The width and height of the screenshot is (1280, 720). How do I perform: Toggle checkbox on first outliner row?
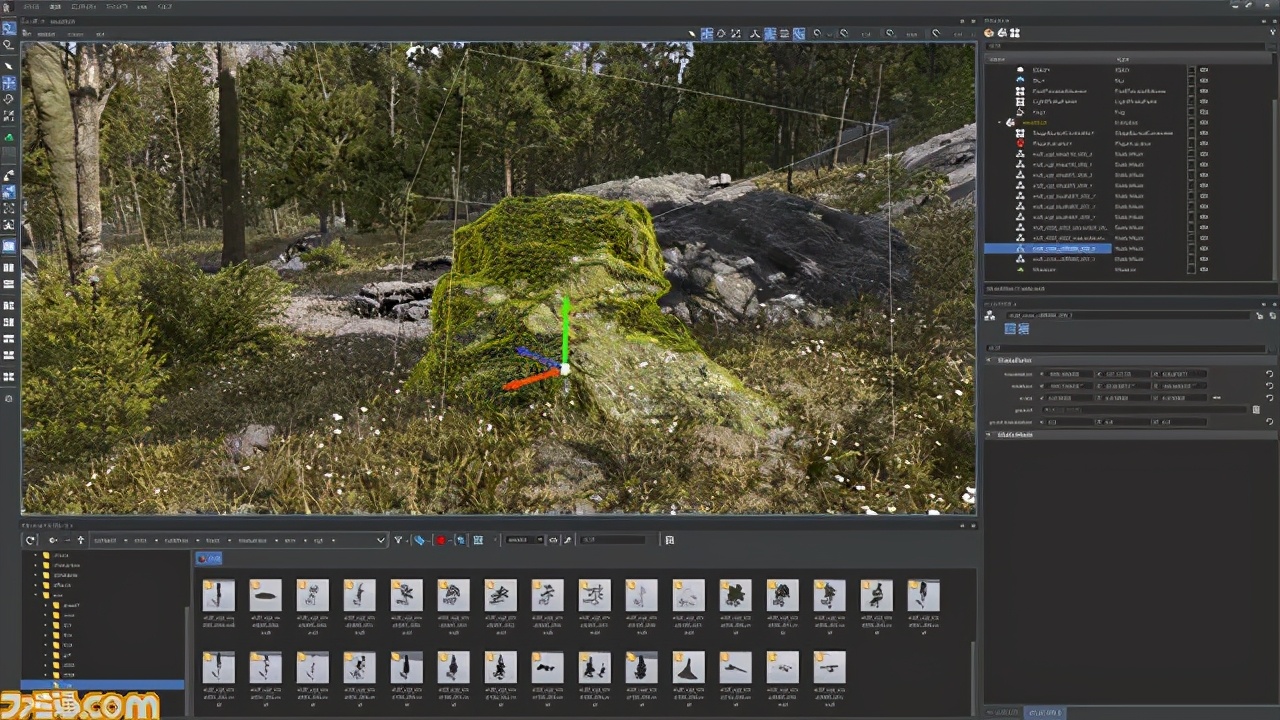coord(1190,70)
